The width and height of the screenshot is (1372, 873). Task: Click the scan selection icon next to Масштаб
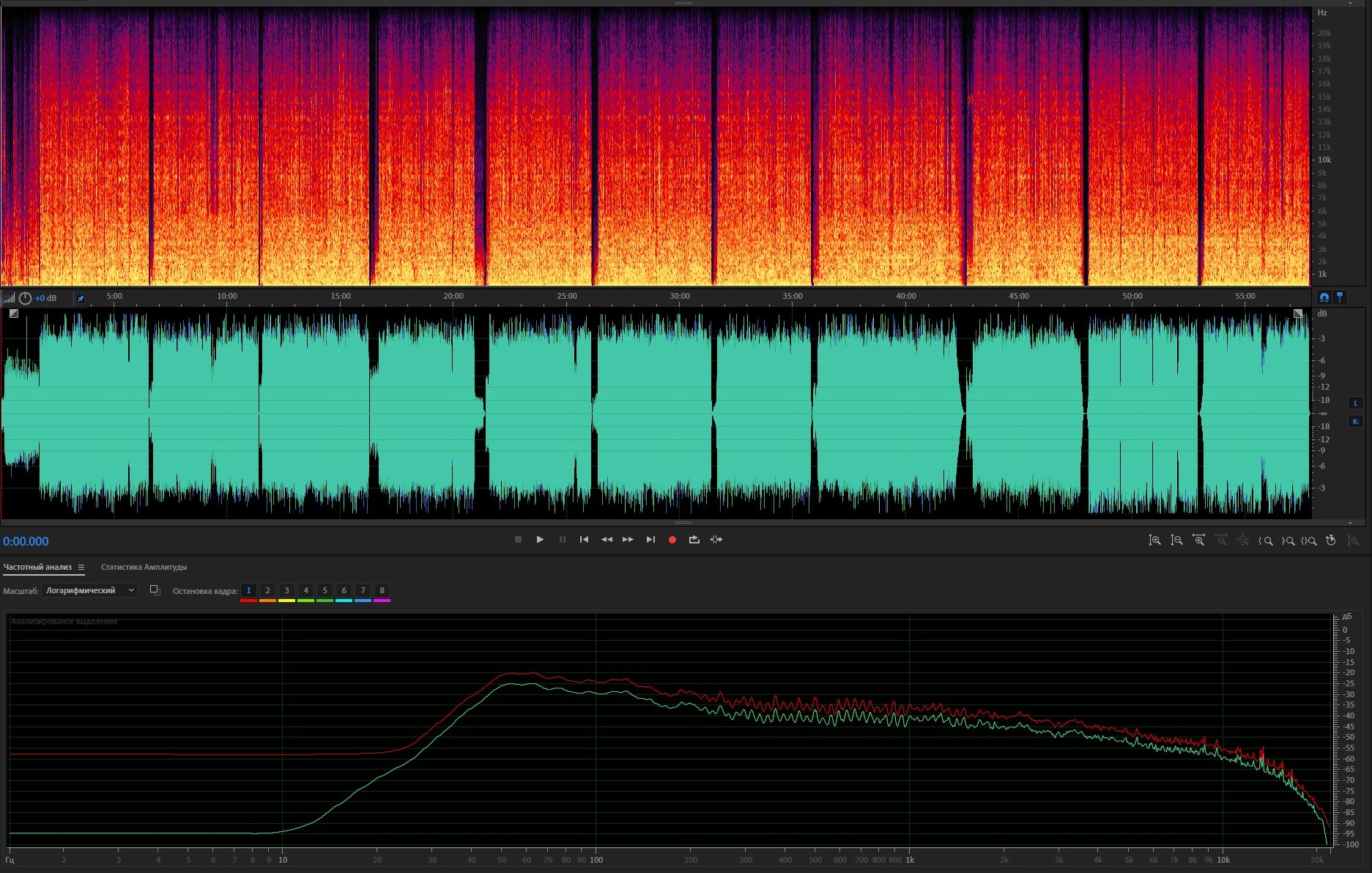pyautogui.click(x=155, y=590)
